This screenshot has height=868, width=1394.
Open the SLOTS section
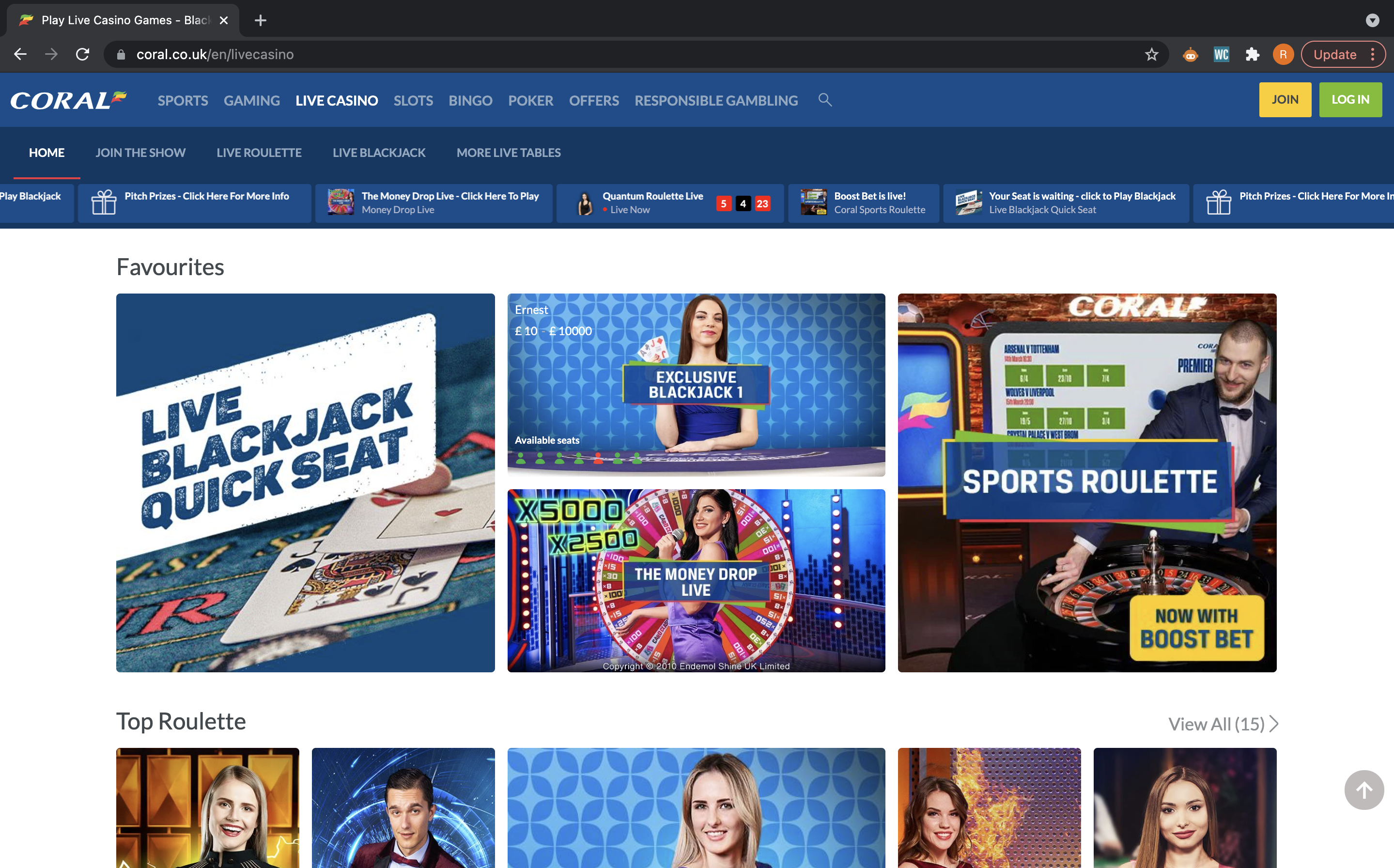413,100
